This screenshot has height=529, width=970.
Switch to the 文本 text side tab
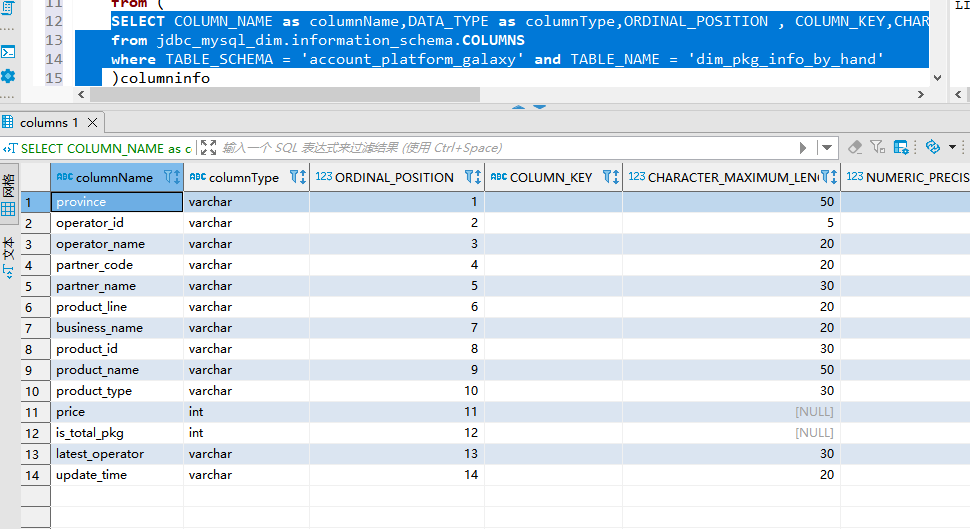[x=8, y=257]
